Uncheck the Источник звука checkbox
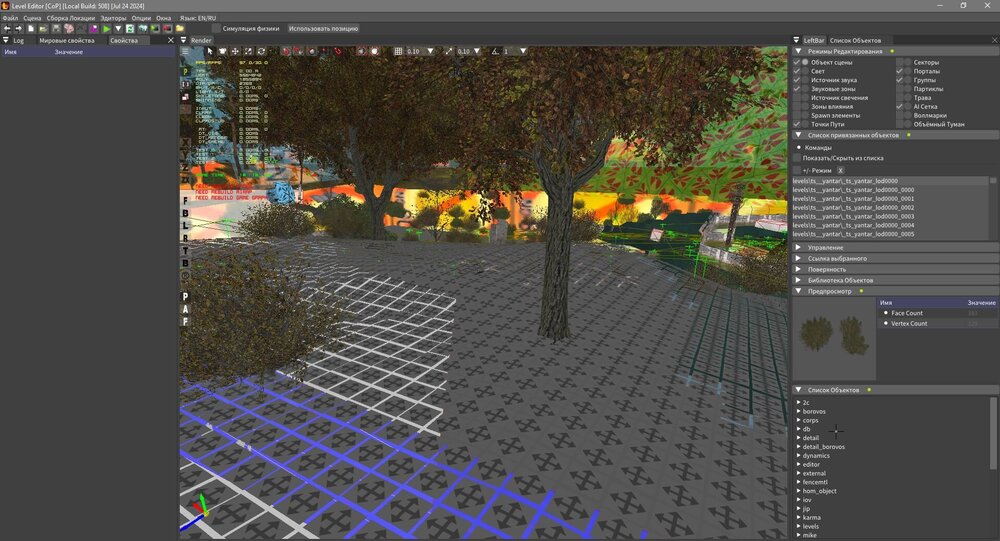 point(797,80)
